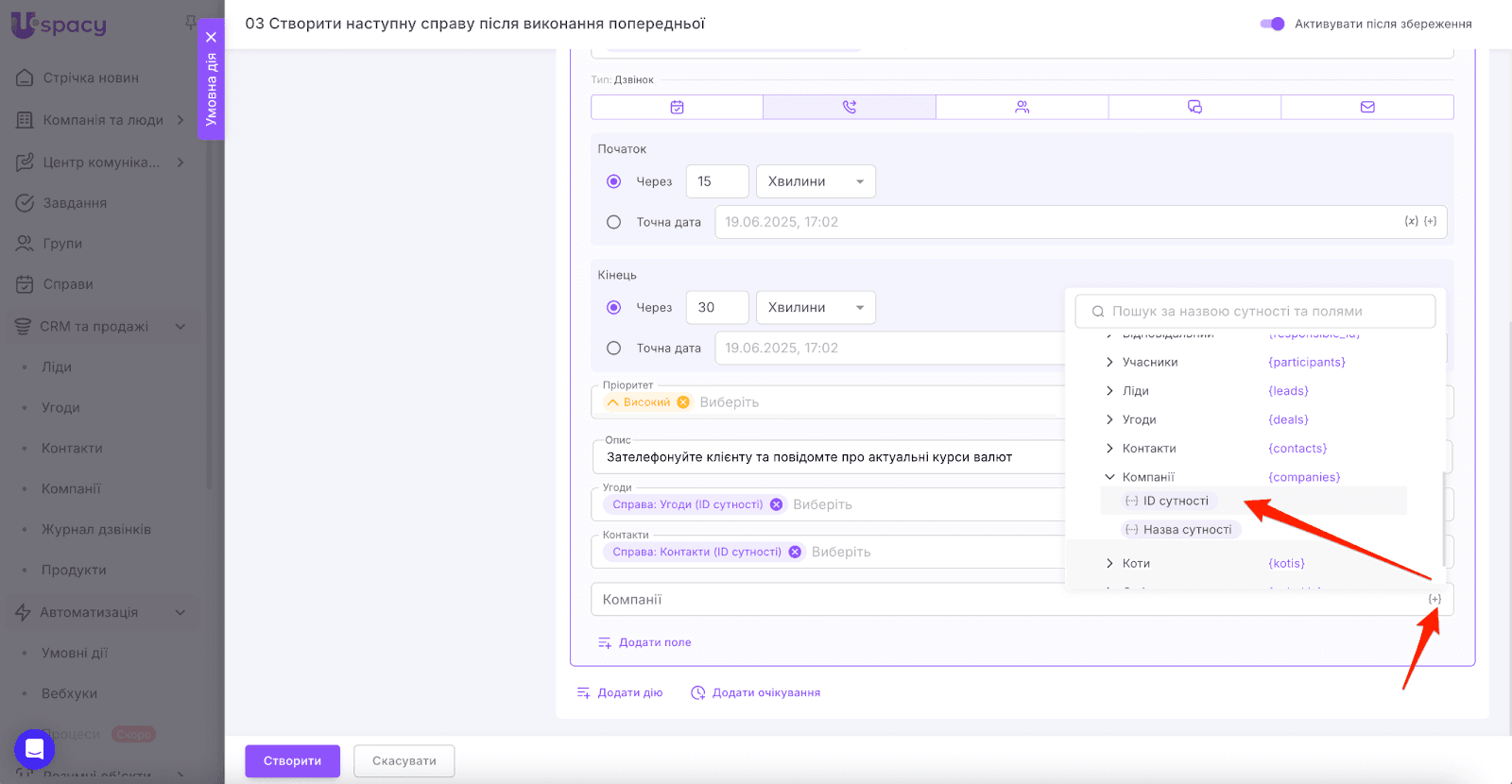Open Ліди in the sidebar menu
Viewport: 1512px width, 784px height.
coord(57,367)
